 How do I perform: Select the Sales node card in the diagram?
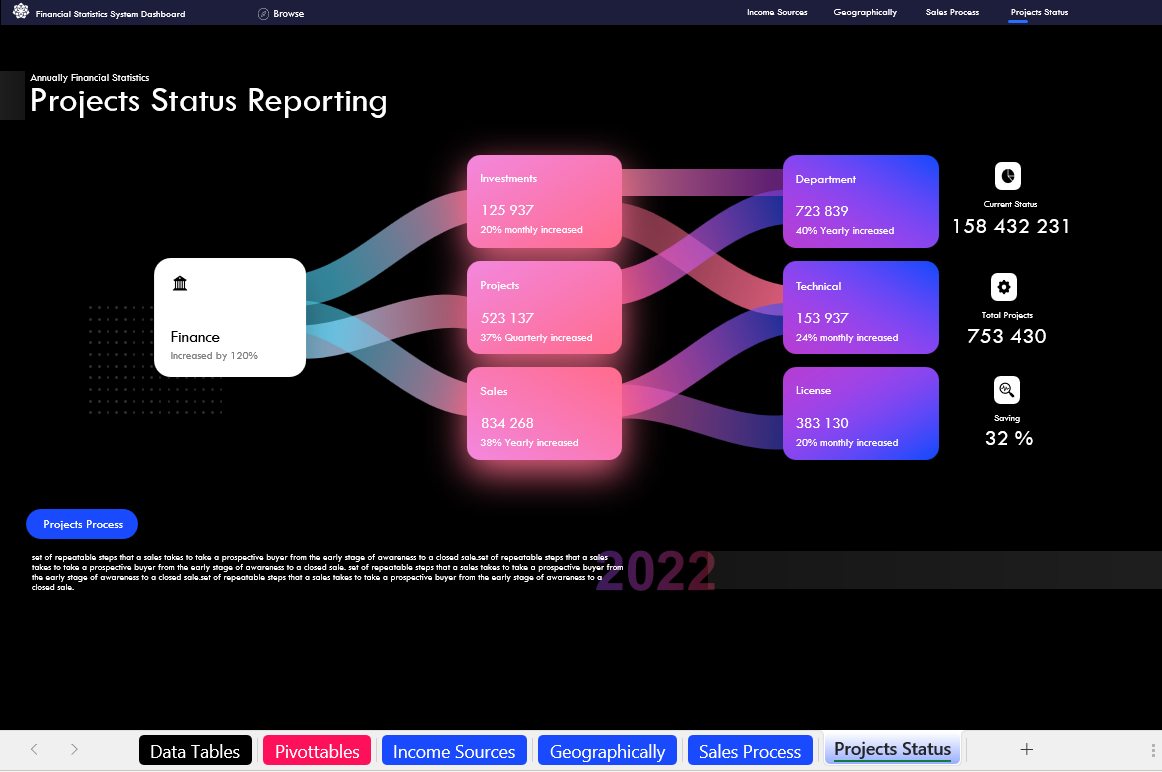point(544,413)
